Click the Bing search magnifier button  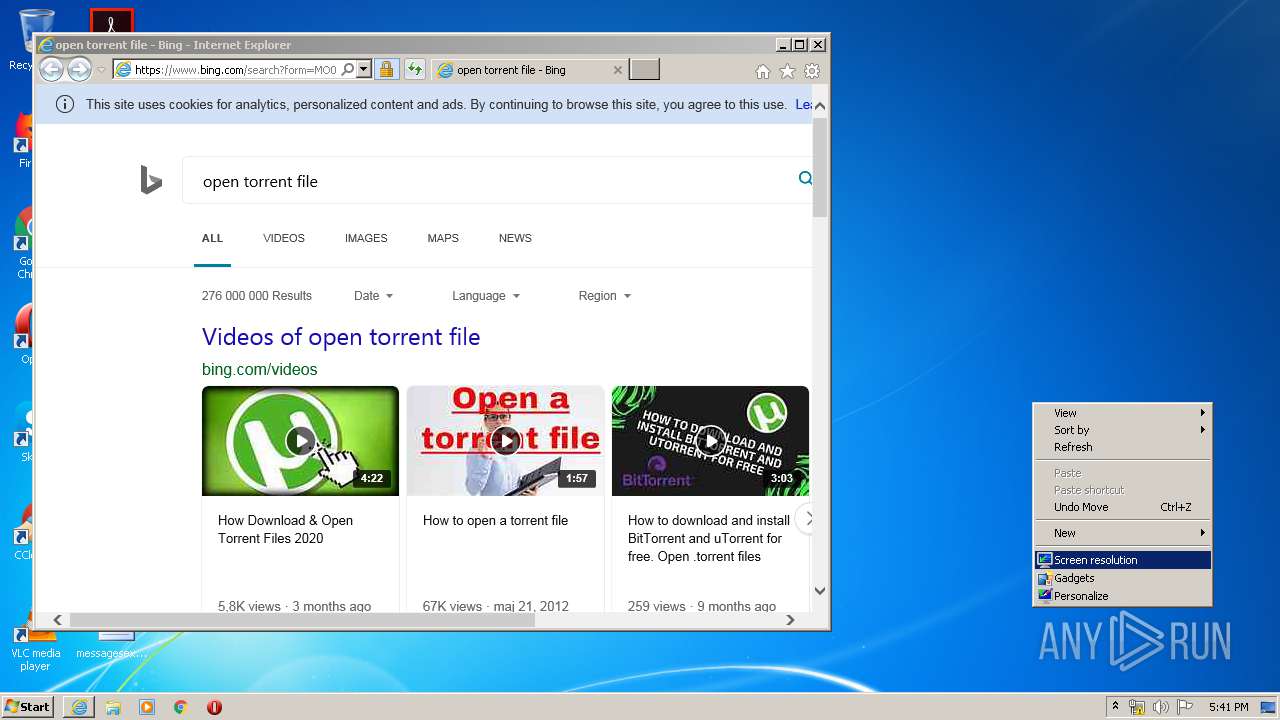click(805, 179)
